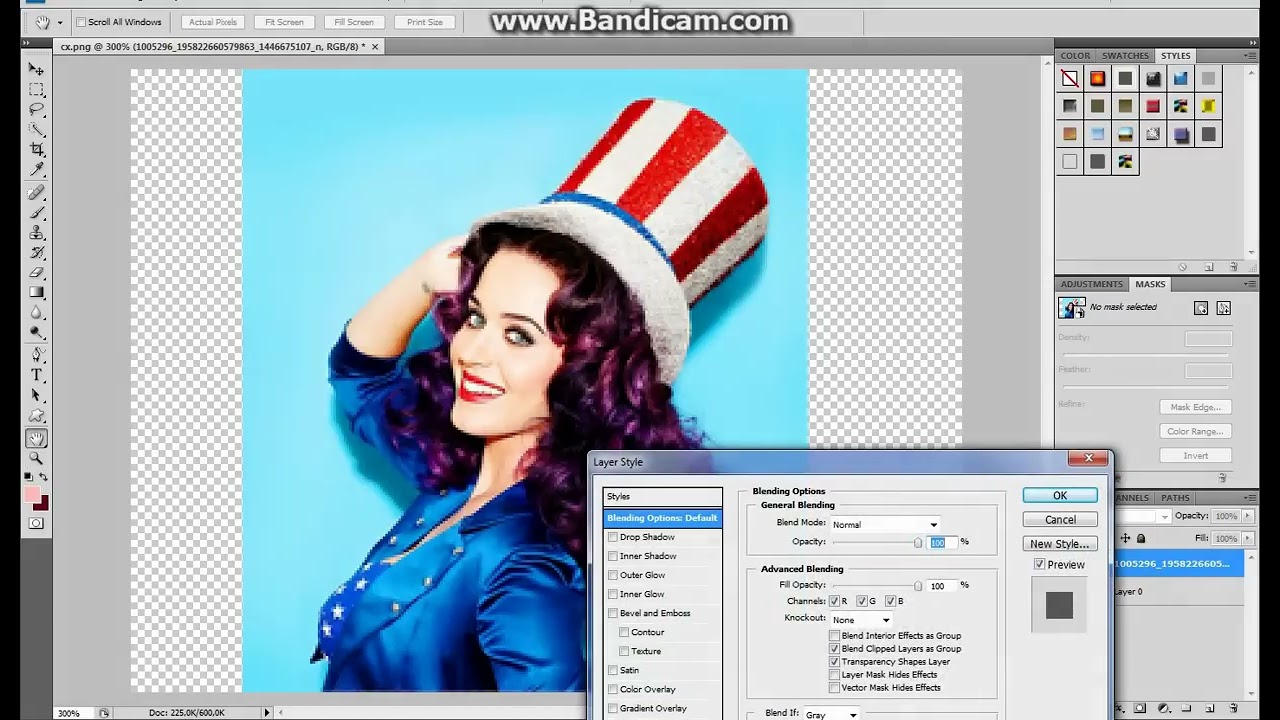The height and width of the screenshot is (720, 1280).
Task: Swap foreground and background colors
Action: coord(43,477)
